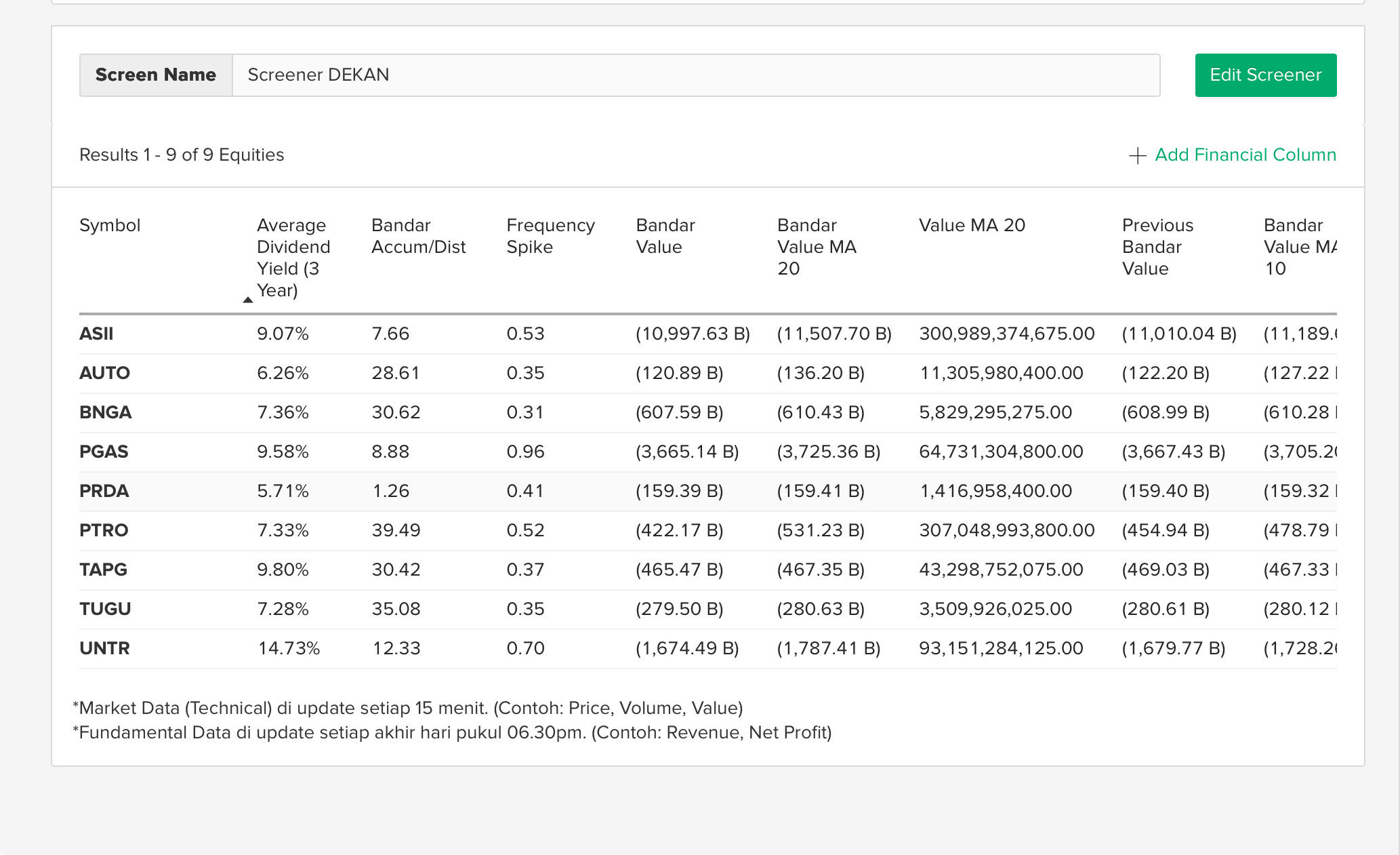
Task: Select UNTR dividend yield 14.73%
Action: 289,649
